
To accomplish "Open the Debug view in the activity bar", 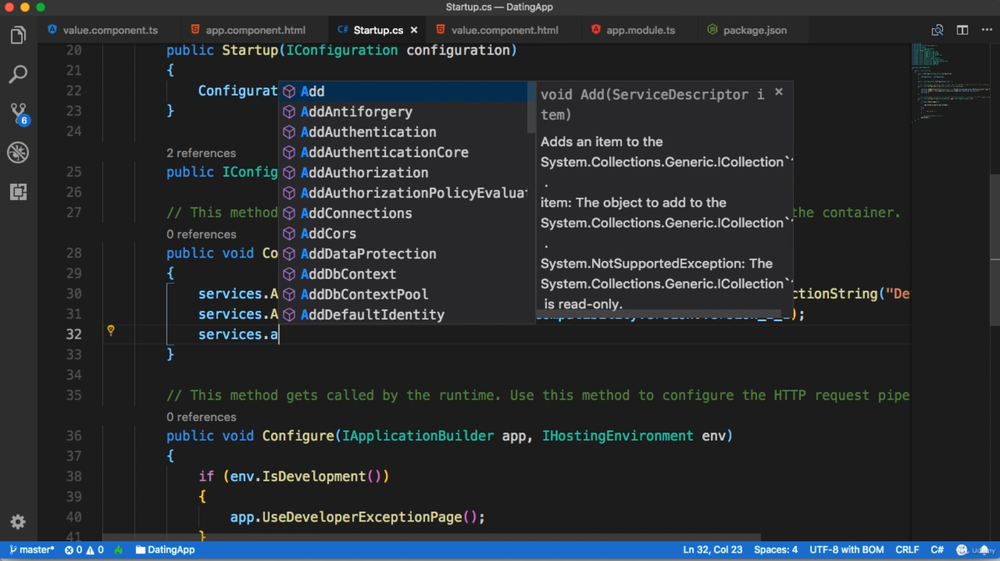I will [18, 152].
